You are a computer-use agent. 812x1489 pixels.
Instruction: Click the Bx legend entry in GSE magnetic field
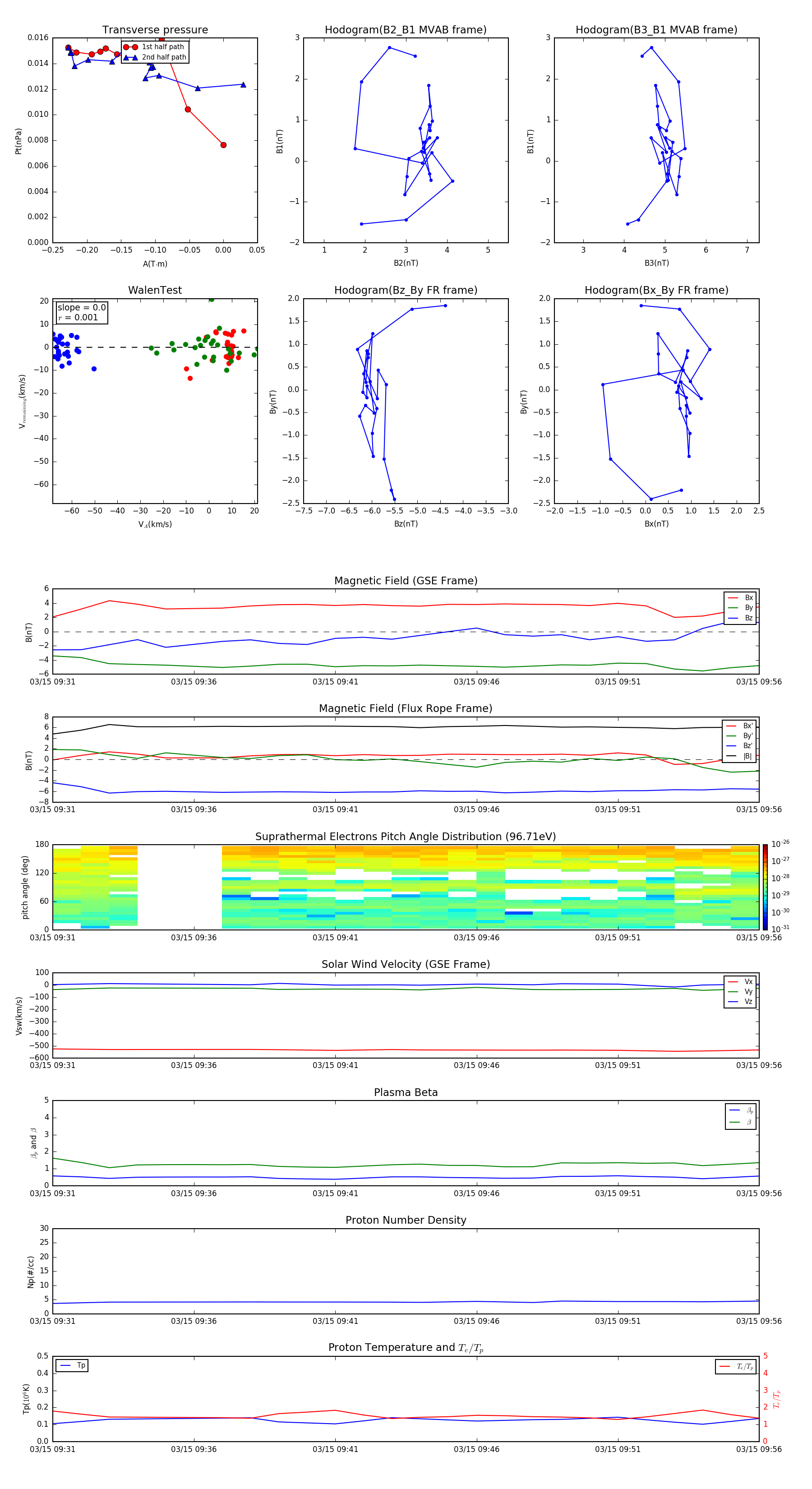pyautogui.click(x=740, y=598)
